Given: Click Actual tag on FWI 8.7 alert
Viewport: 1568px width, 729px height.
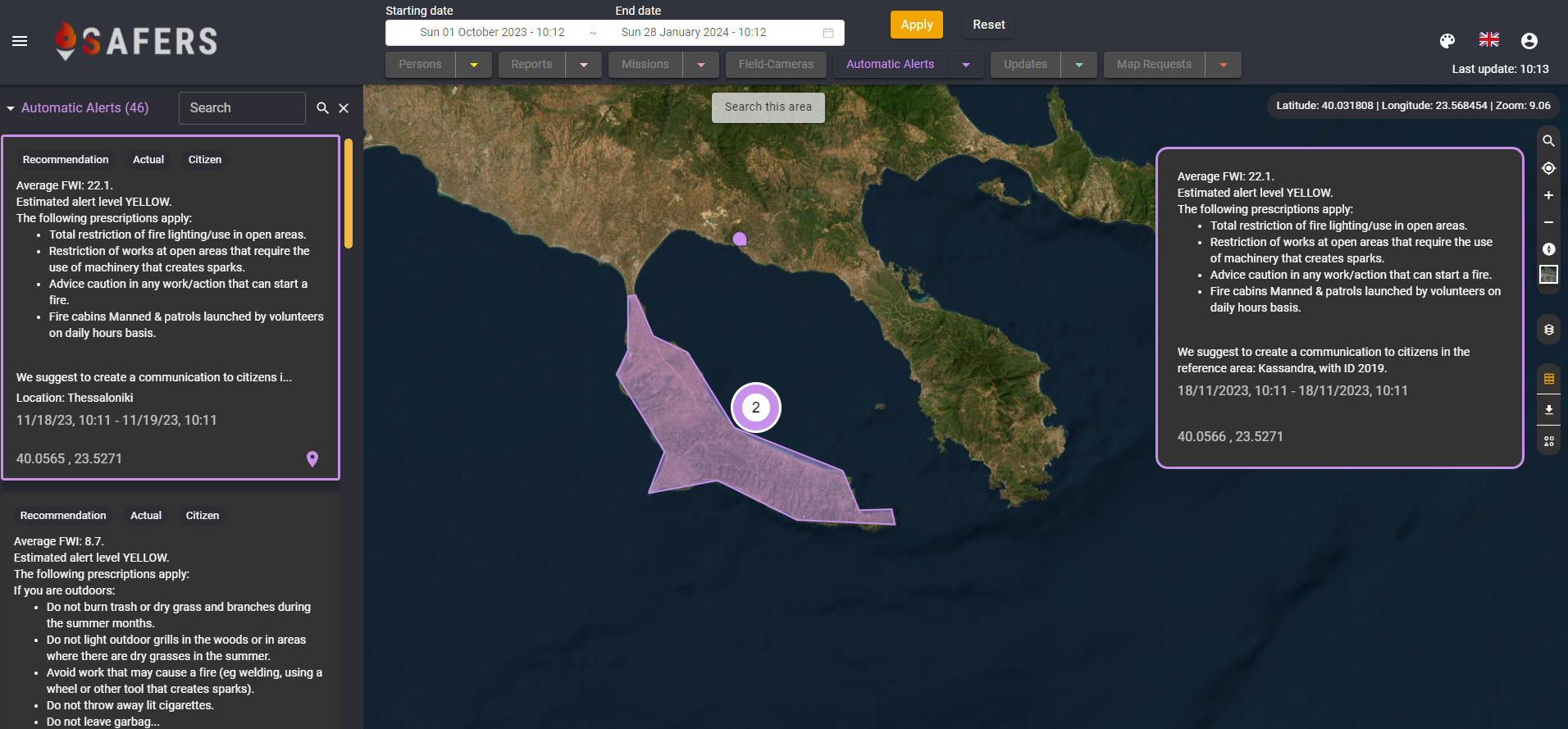Looking at the screenshot, I should tap(146, 516).
